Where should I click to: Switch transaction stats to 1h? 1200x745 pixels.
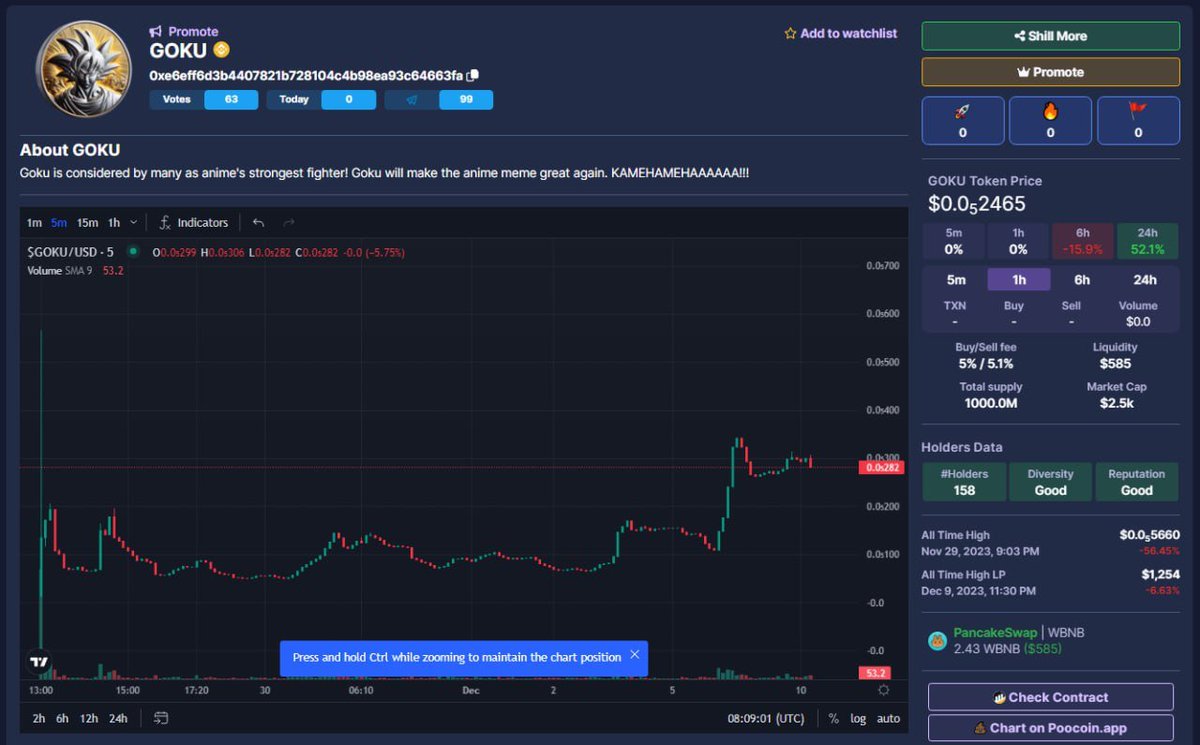1019,280
